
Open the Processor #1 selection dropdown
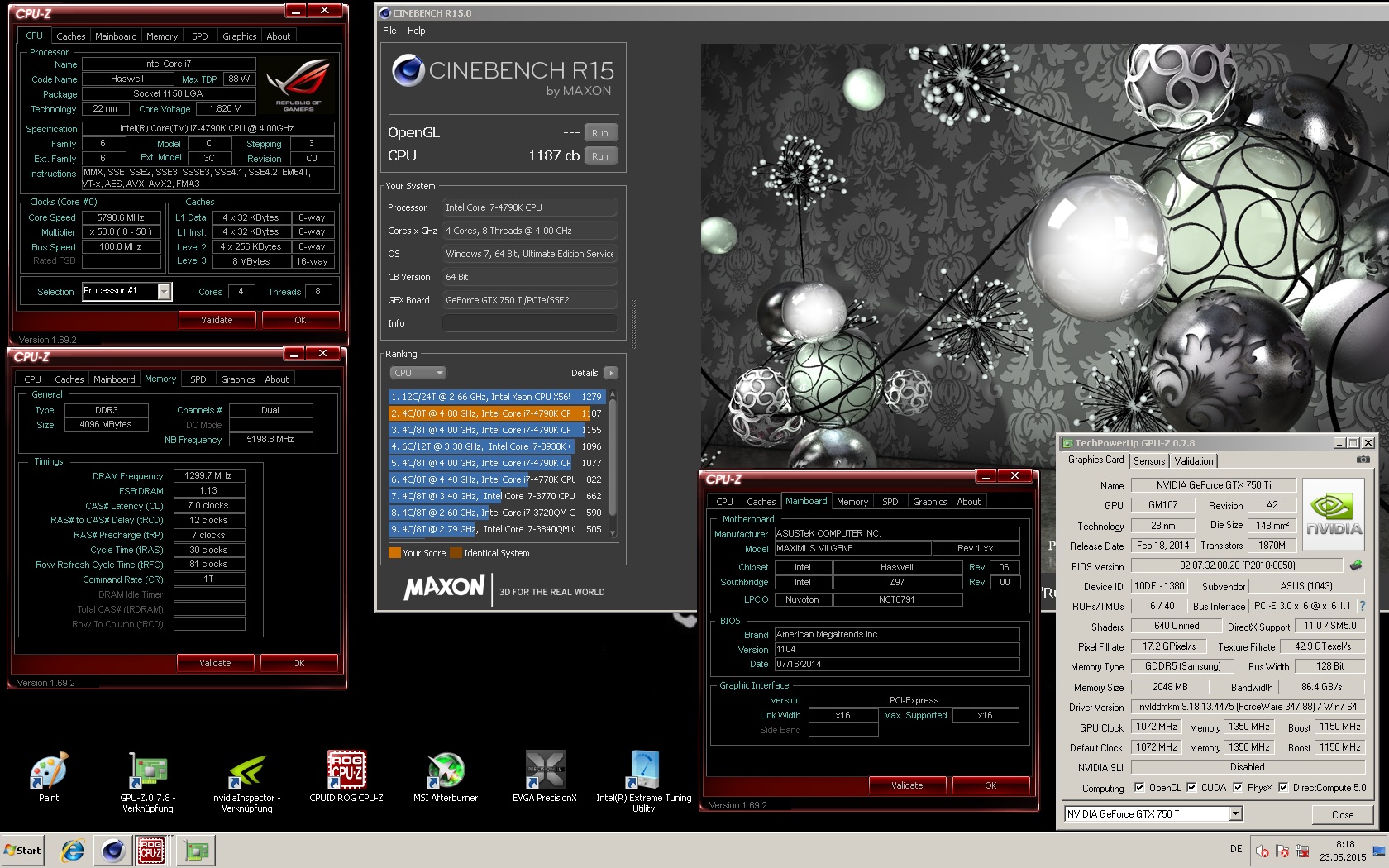(164, 291)
